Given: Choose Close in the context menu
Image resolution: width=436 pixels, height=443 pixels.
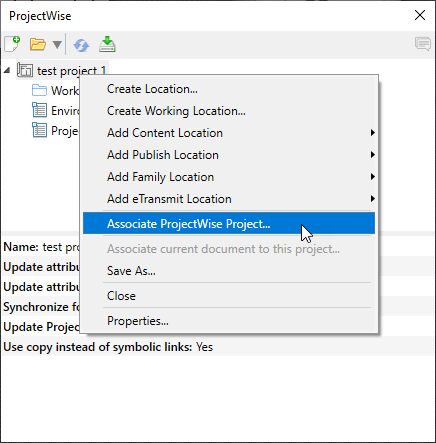Looking at the screenshot, I should click(229, 296).
